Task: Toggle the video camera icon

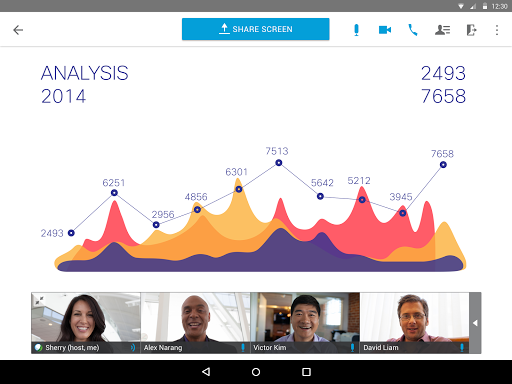Action: (385, 30)
